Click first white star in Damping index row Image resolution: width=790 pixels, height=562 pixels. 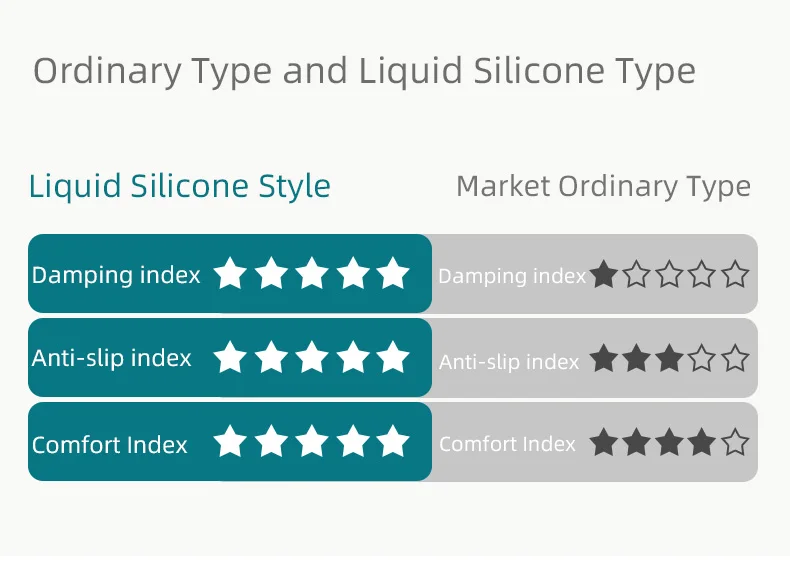(230, 273)
